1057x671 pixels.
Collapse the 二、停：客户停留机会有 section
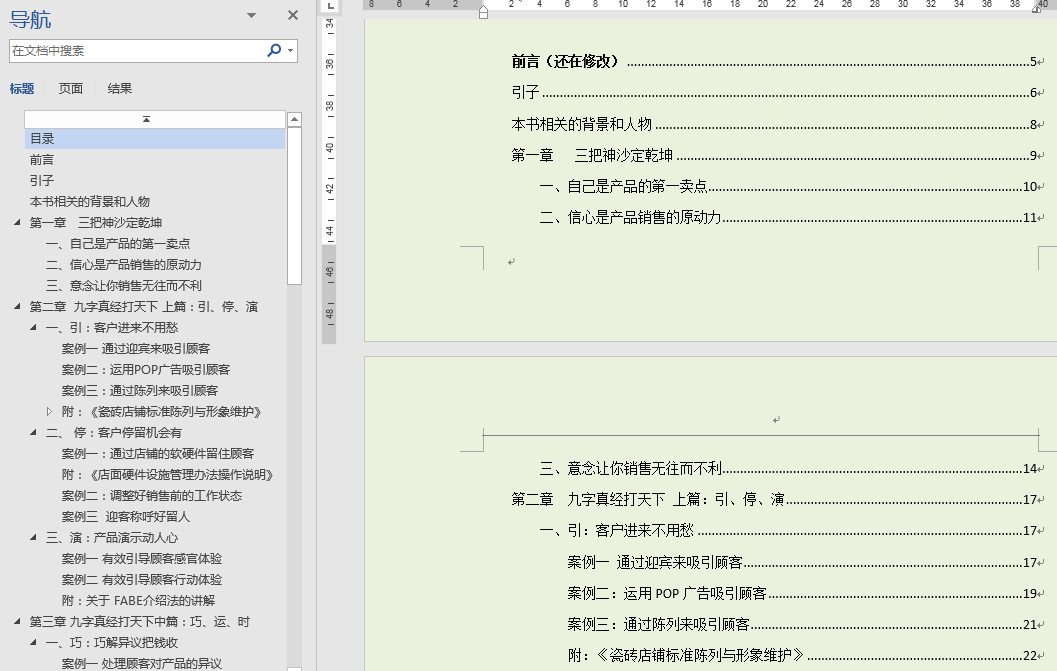34,433
